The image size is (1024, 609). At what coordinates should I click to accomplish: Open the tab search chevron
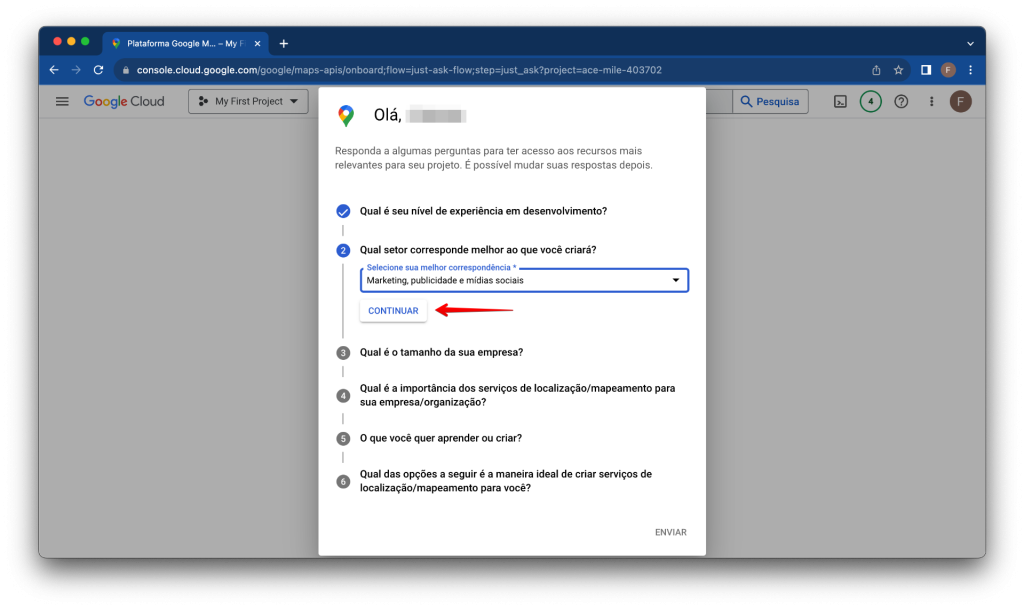point(970,44)
